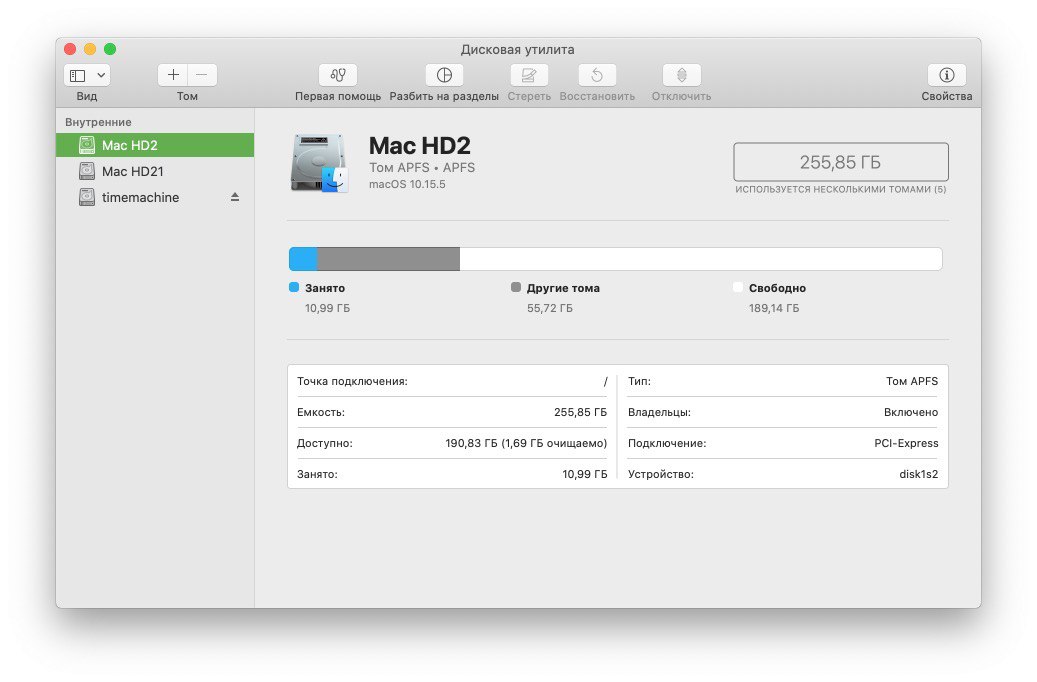Screen dimensions: 1037x682
Task: Click the 55,72 ГБ other volumes value
Action: click(550, 308)
